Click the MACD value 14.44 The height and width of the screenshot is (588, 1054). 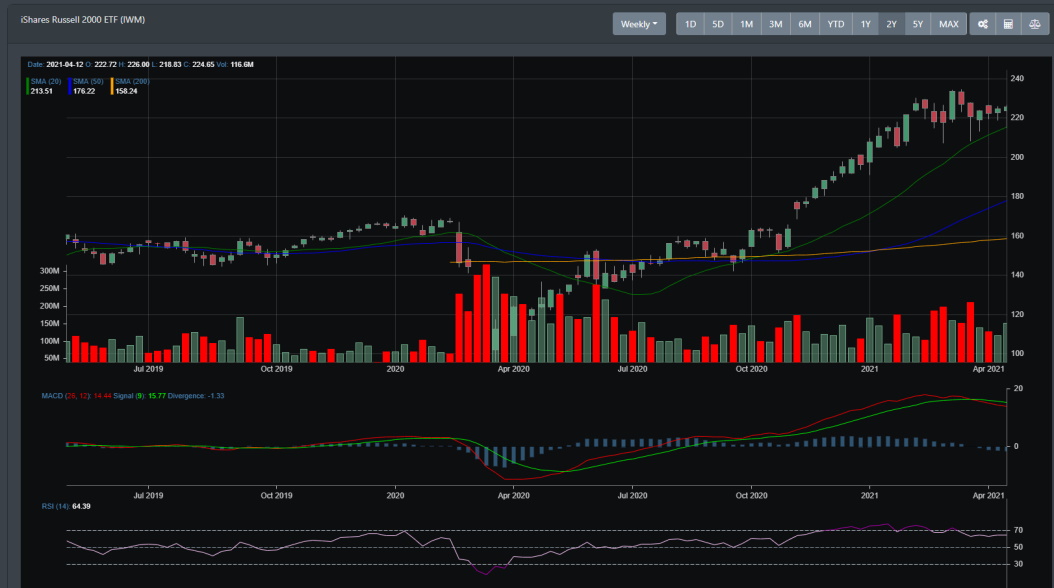click(102, 396)
